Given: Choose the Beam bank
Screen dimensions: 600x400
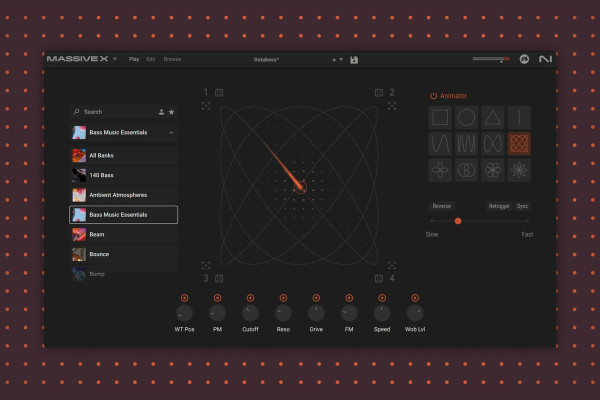Looking at the screenshot, I should (x=124, y=234).
